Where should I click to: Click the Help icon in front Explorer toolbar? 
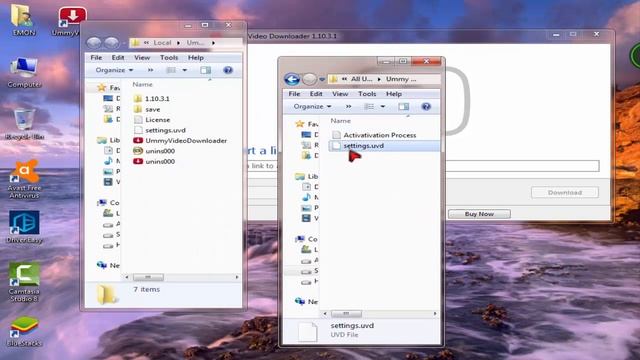click(426, 107)
